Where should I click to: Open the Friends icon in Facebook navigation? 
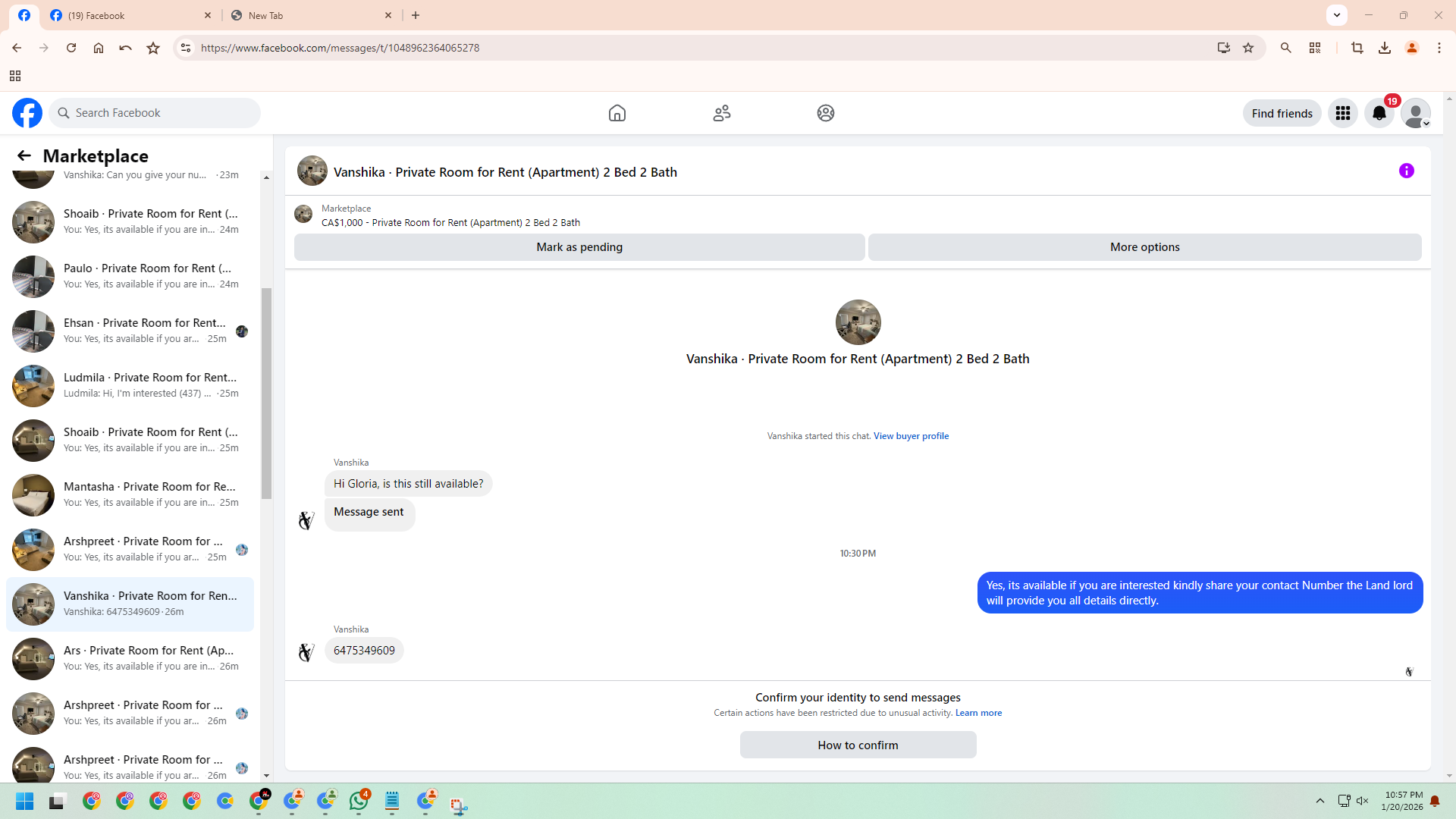(x=722, y=113)
